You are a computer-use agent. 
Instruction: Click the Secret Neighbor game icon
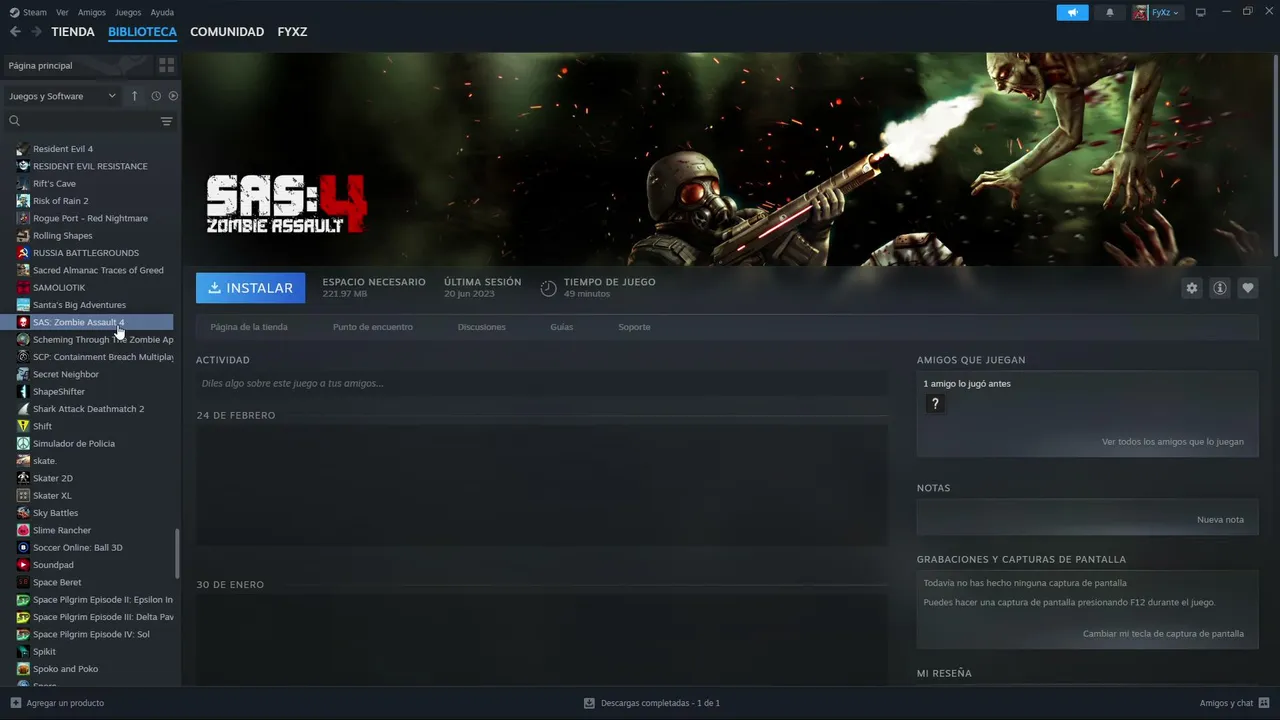tap(23, 374)
